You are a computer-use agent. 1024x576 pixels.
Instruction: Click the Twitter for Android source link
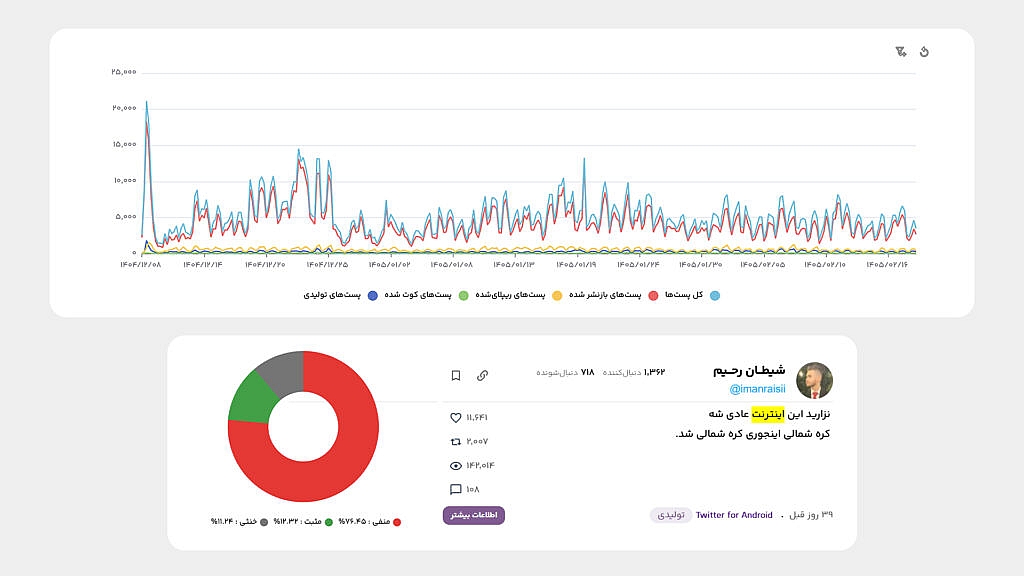pos(734,515)
